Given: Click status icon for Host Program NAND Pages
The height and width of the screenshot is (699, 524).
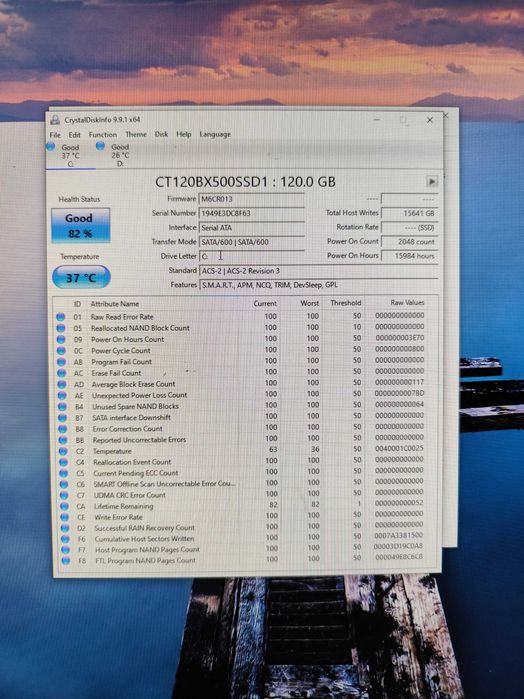Looking at the screenshot, I should tap(66, 550).
